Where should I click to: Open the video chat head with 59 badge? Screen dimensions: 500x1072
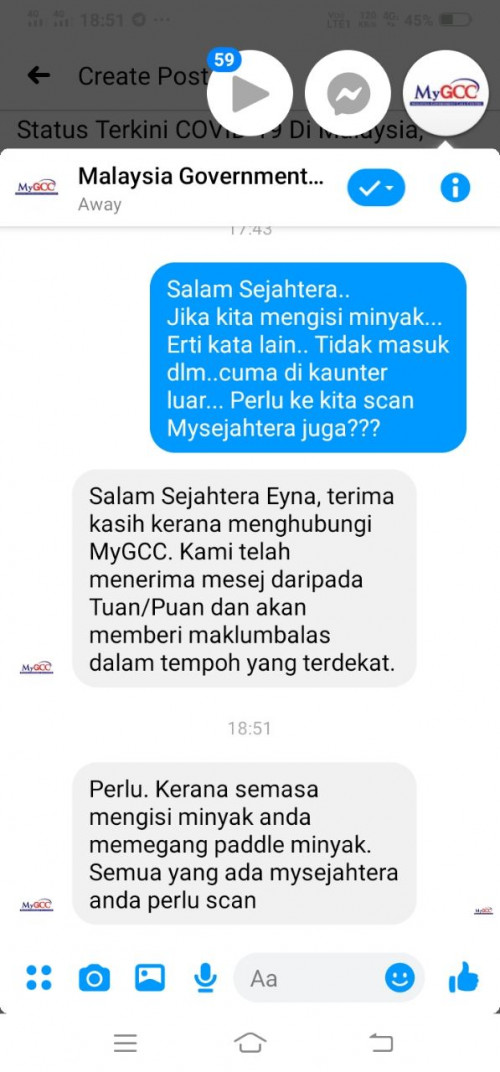250,93
